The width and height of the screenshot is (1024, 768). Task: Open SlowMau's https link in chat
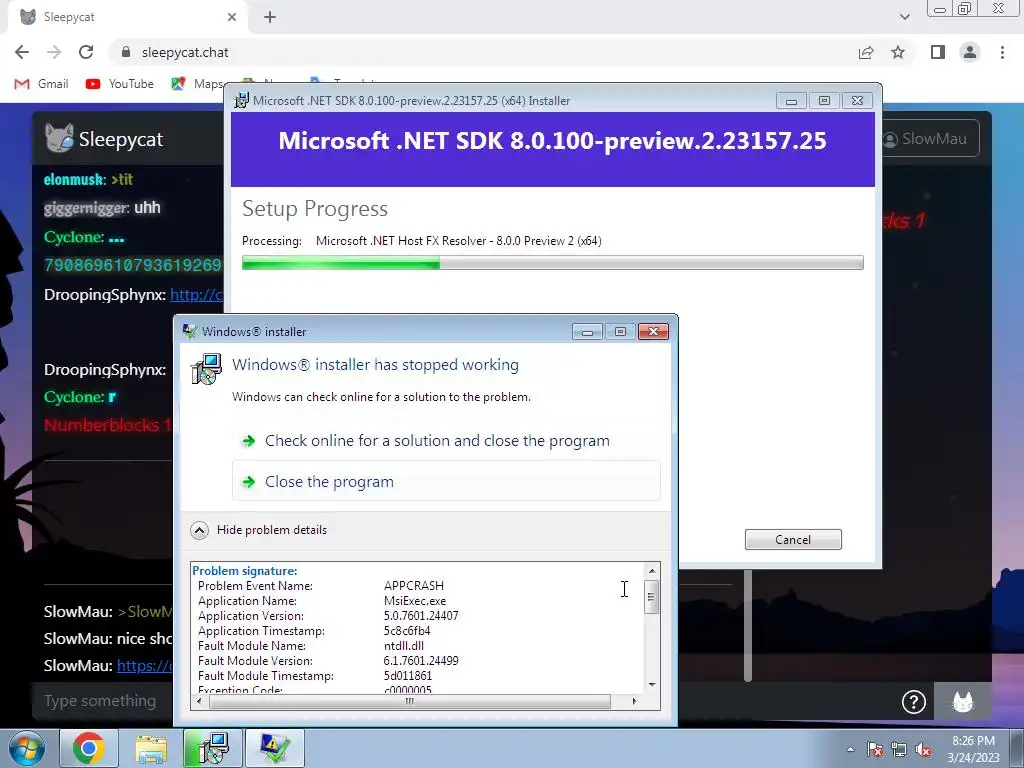(x=144, y=665)
